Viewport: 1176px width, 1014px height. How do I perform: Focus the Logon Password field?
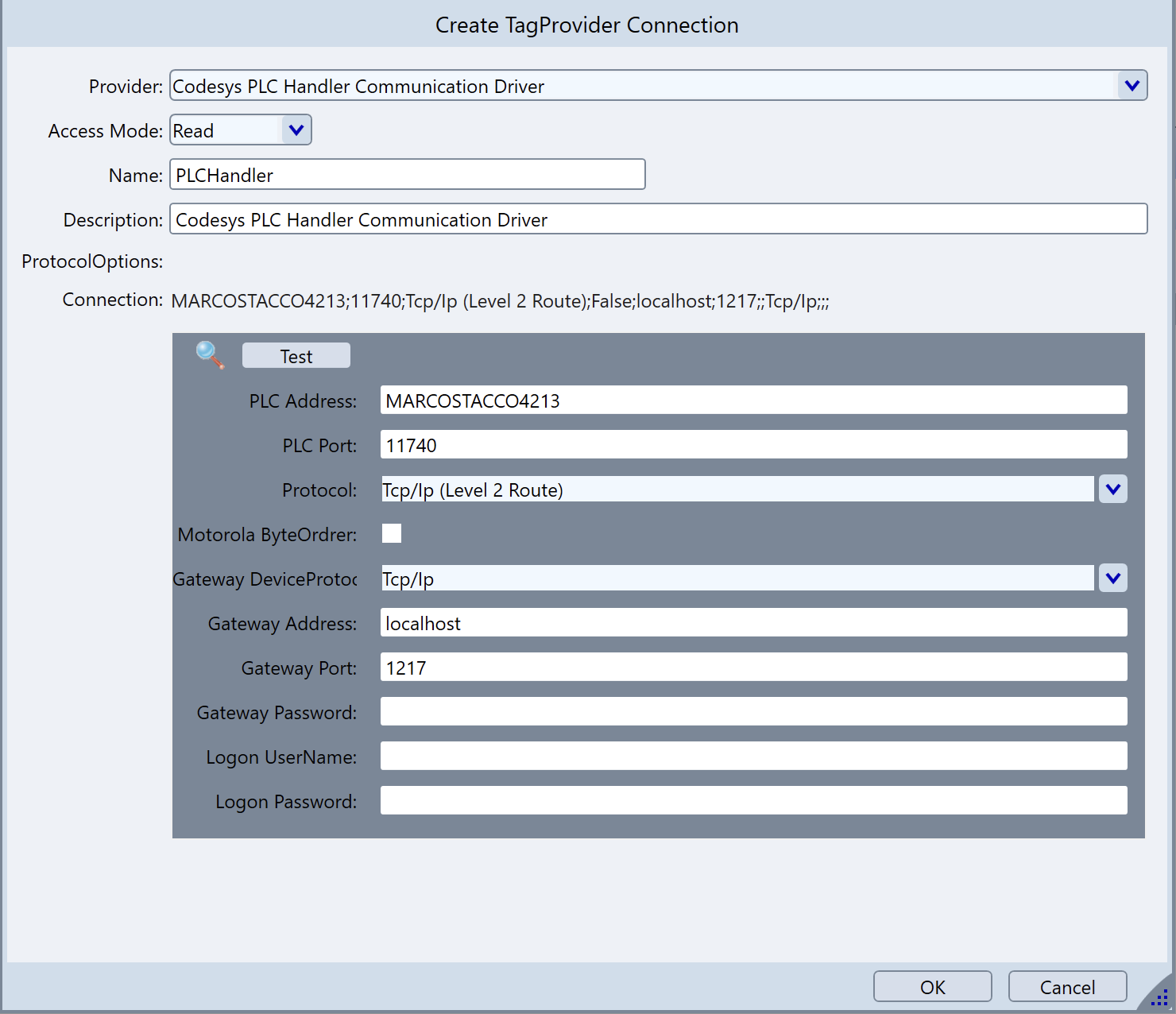click(x=753, y=801)
